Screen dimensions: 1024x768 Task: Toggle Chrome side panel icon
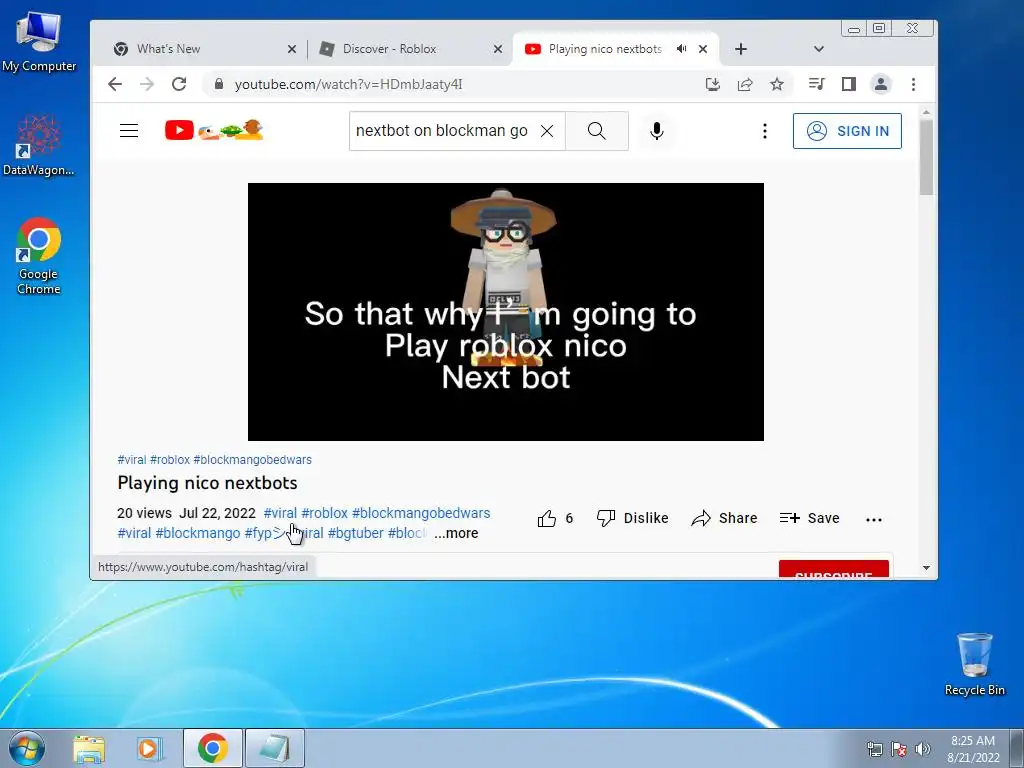848,84
